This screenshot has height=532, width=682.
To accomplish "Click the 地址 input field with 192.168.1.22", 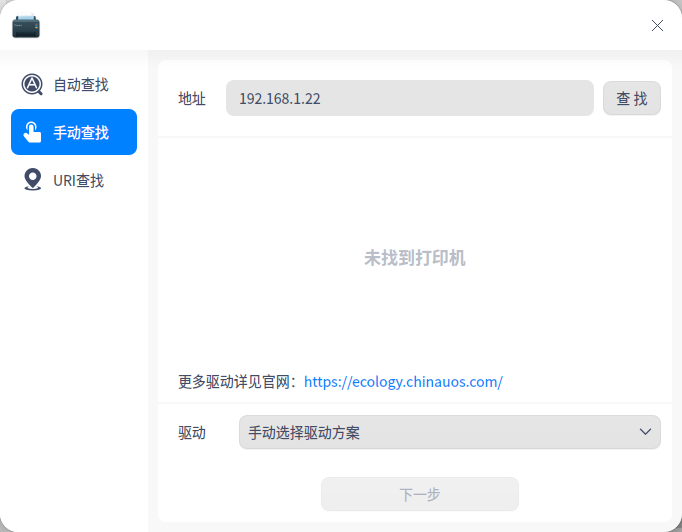I will (x=410, y=98).
